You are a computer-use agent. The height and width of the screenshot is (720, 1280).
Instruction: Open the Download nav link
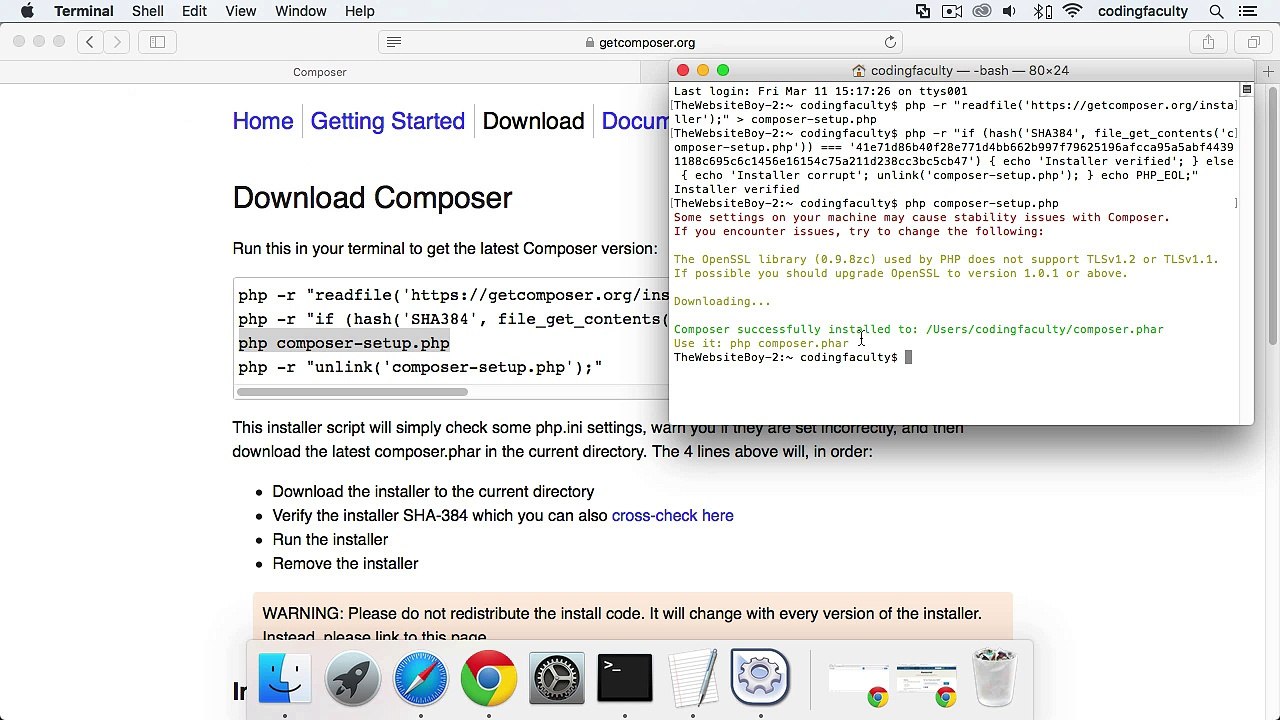533,121
